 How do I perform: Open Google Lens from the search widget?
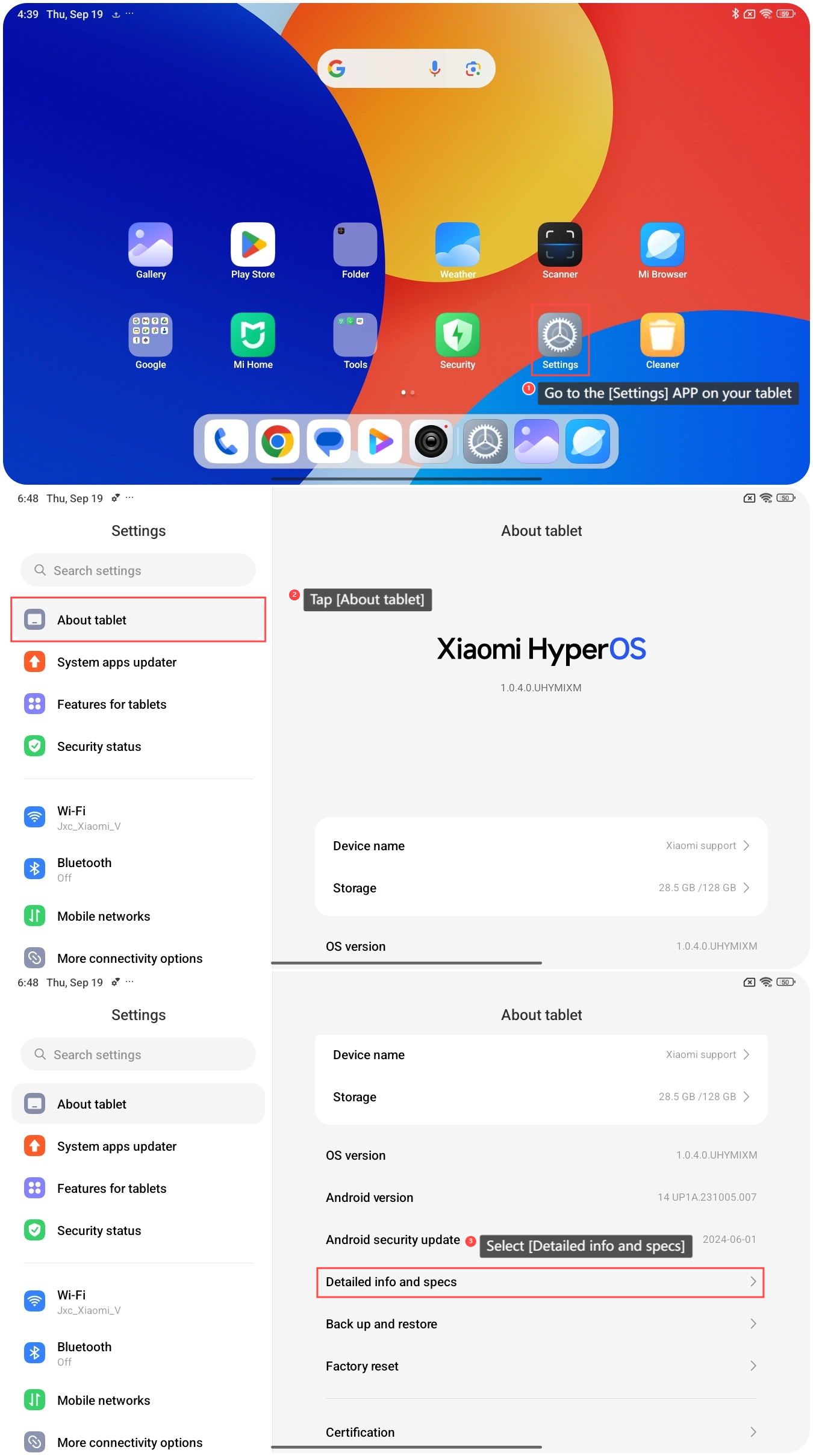[473, 69]
